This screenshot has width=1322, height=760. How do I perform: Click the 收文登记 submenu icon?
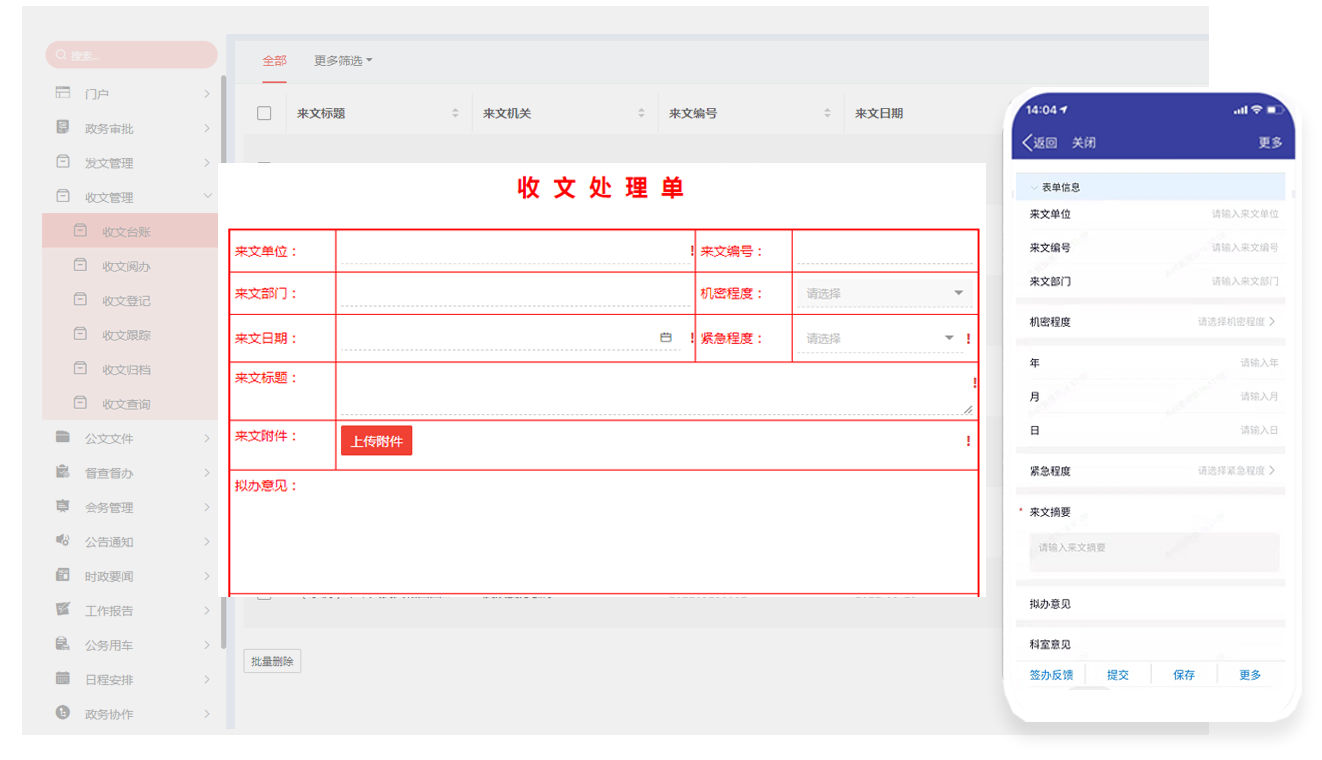pos(80,299)
